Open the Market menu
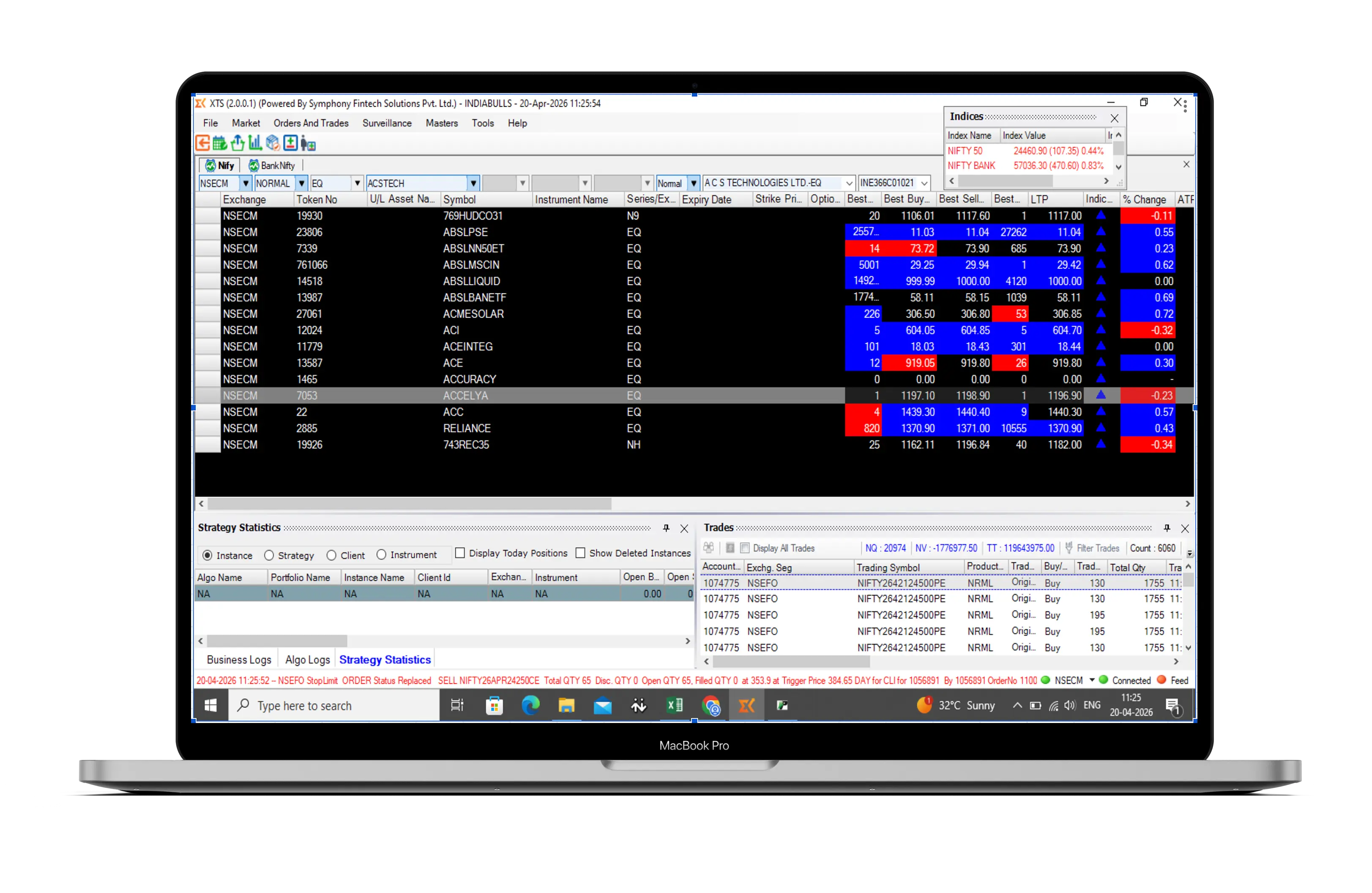The width and height of the screenshot is (1372, 893). 246,123
